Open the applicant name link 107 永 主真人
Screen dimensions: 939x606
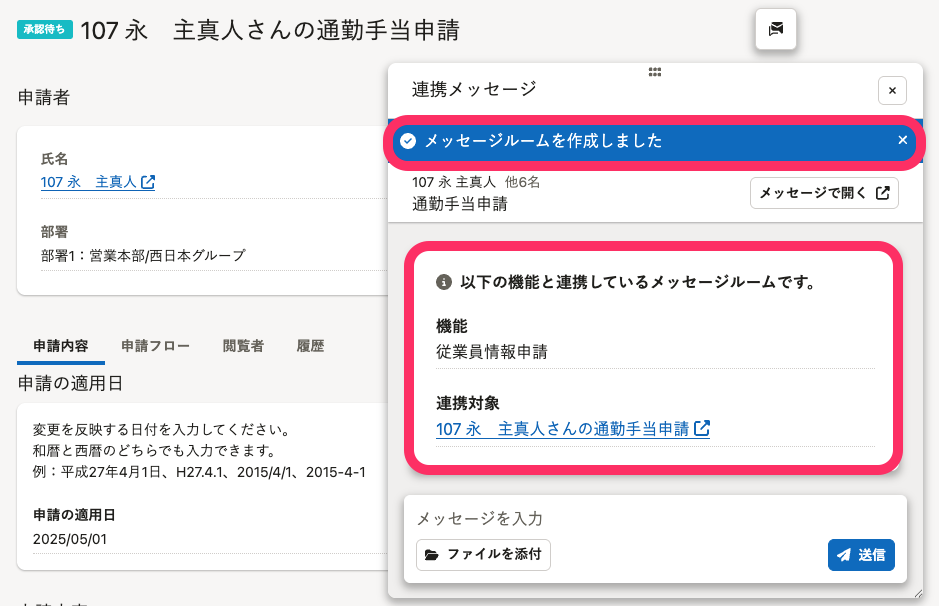[x=88, y=182]
